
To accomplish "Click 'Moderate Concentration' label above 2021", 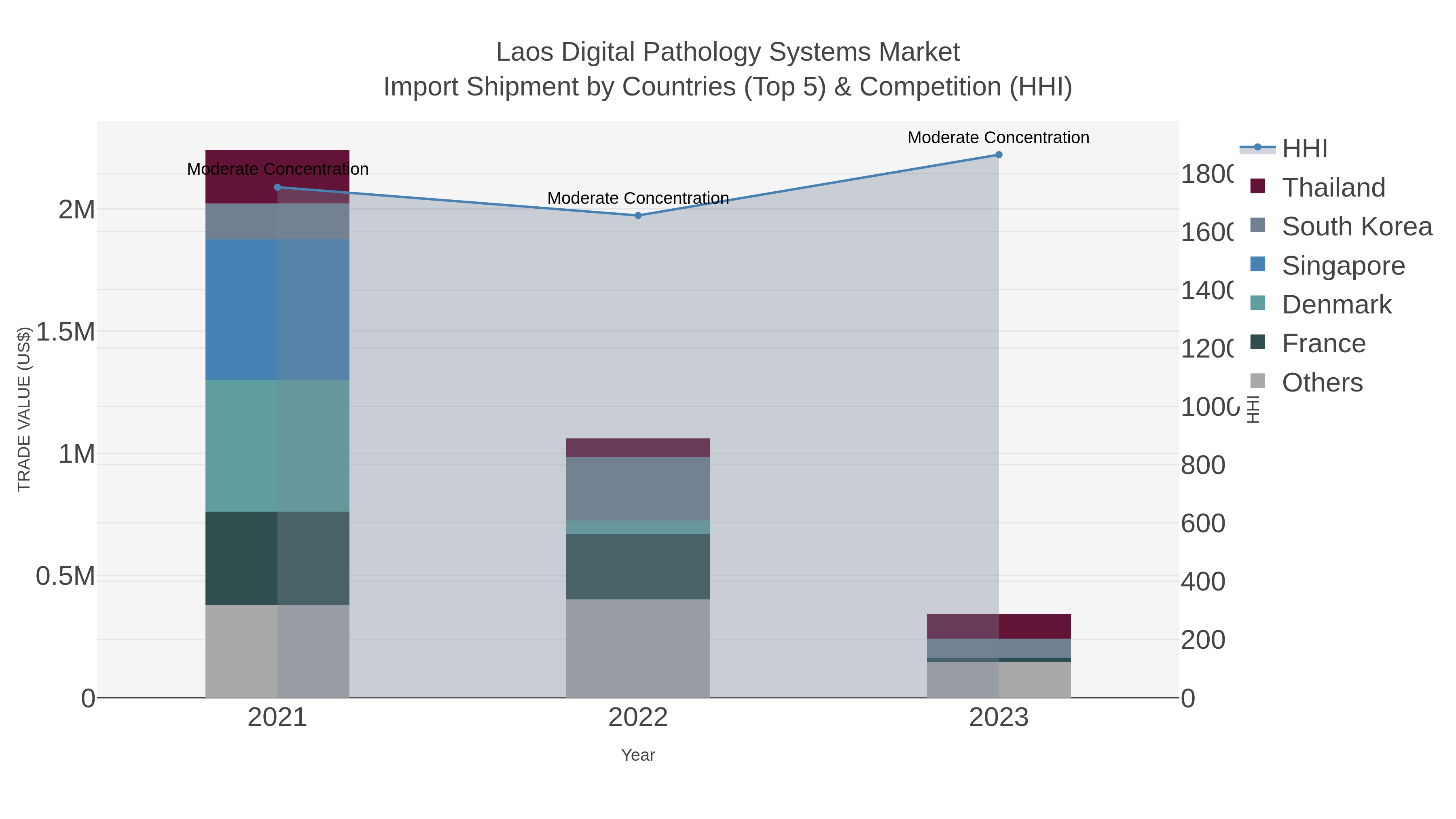I will 277,169.
